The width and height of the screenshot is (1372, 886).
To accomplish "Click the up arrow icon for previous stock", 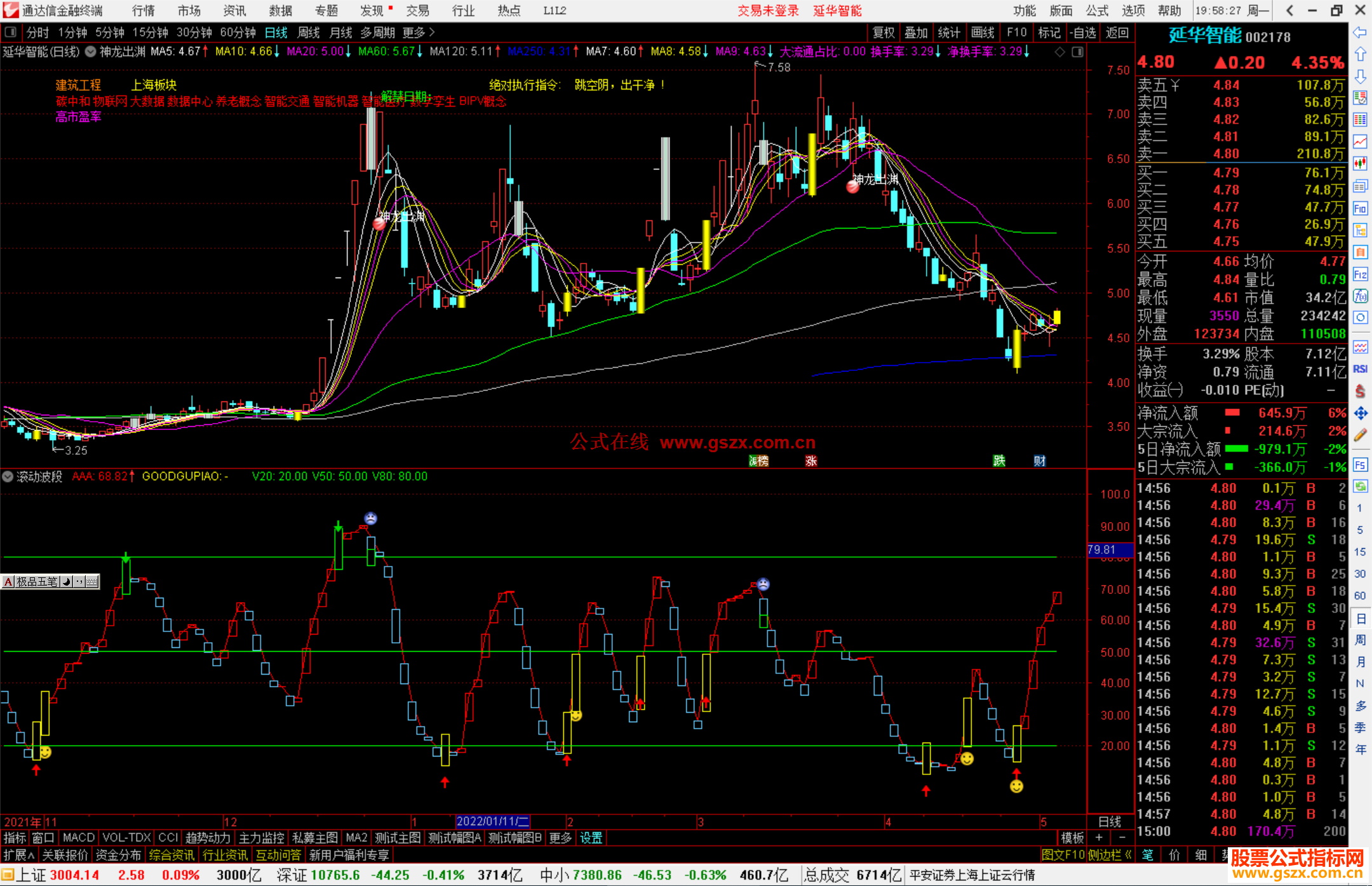I will pyautogui.click(x=1360, y=54).
